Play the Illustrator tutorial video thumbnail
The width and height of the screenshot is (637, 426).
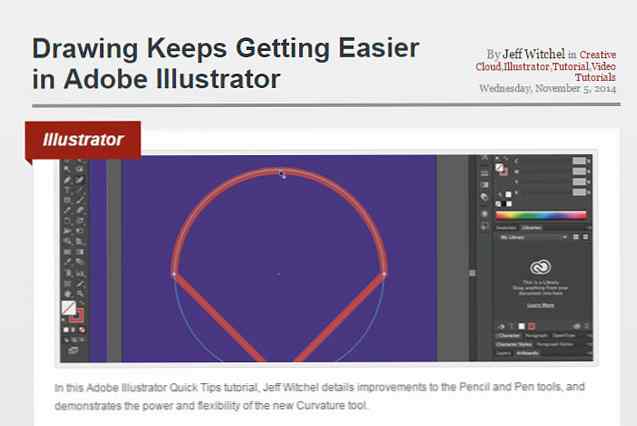click(x=326, y=258)
